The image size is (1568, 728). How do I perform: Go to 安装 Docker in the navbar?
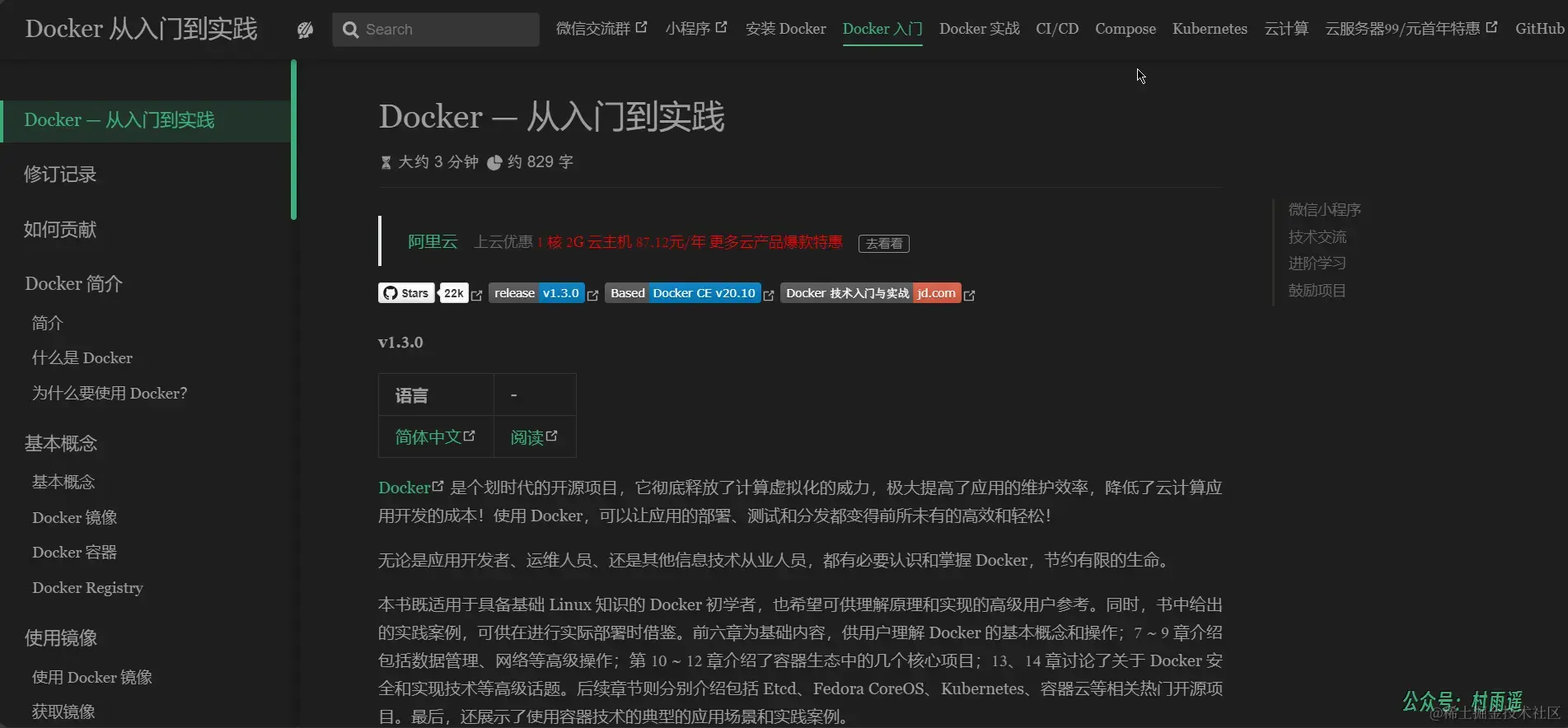pyautogui.click(x=785, y=29)
